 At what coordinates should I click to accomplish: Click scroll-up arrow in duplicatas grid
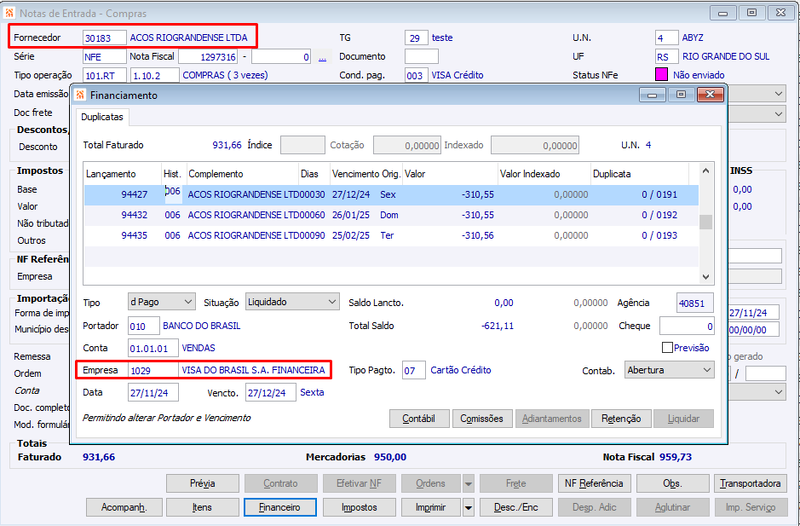(706, 171)
